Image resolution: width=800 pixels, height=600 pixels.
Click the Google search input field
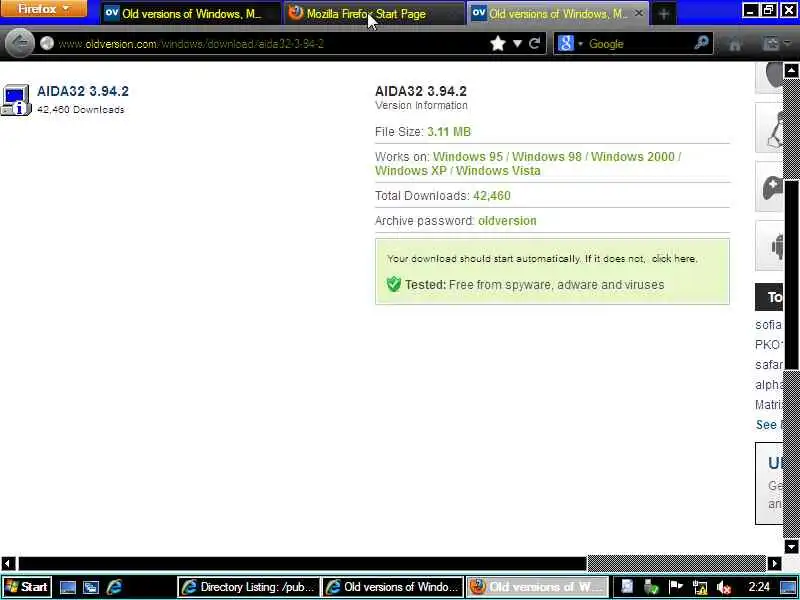coord(639,44)
